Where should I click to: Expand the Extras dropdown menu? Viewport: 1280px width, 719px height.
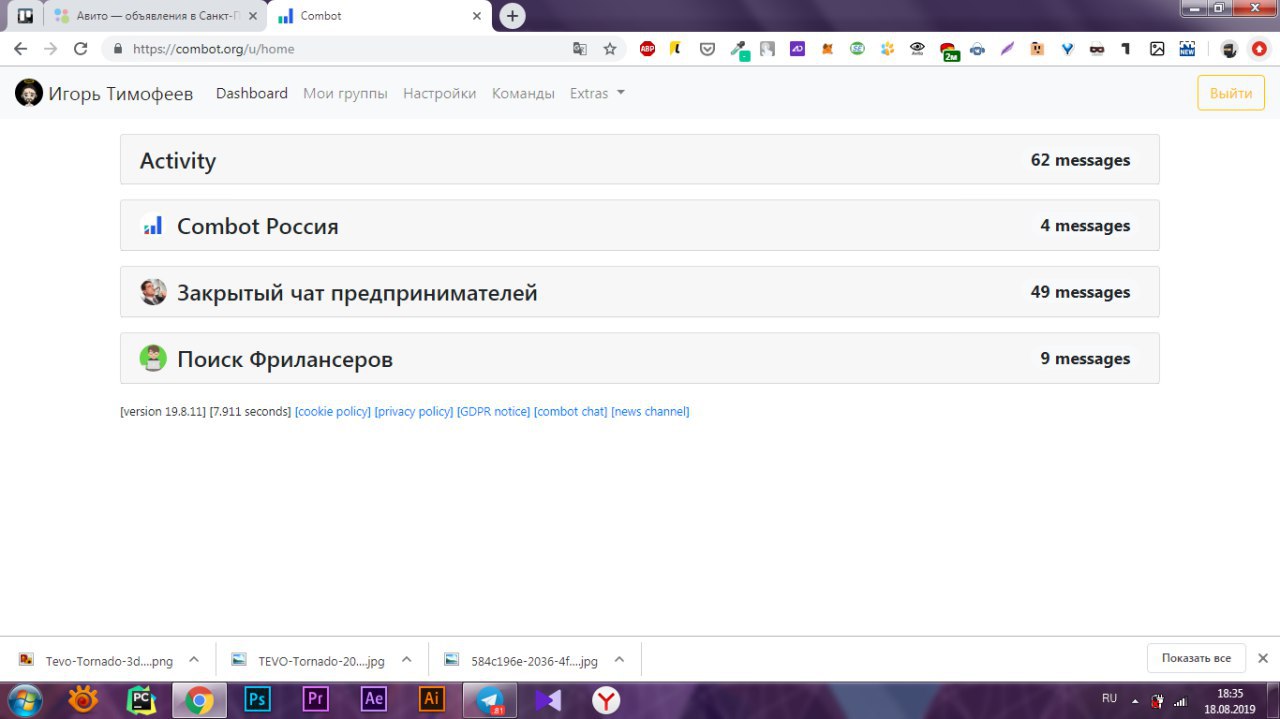click(597, 93)
